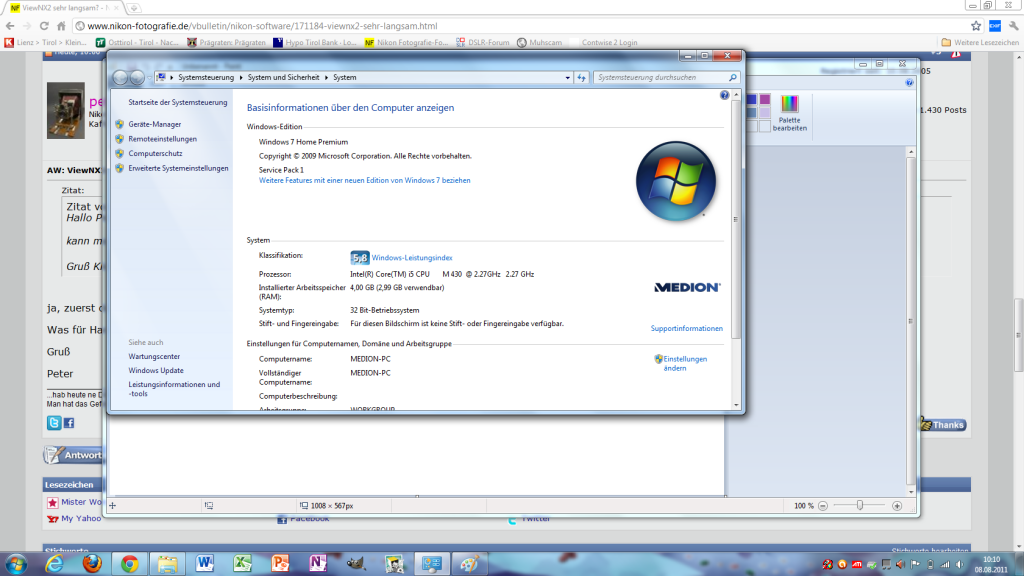Click Paint zoom-in plus button

[897, 506]
